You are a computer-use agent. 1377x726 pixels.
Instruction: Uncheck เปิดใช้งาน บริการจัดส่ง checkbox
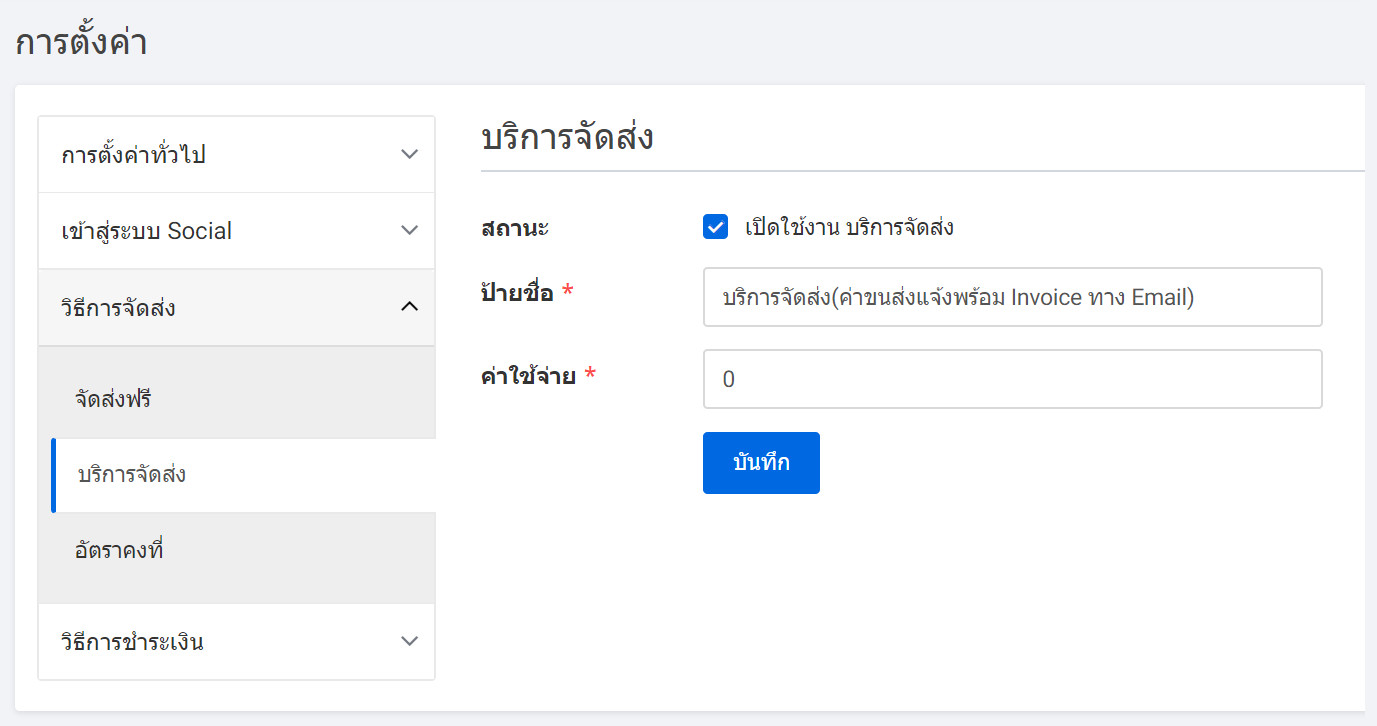pyautogui.click(x=715, y=227)
